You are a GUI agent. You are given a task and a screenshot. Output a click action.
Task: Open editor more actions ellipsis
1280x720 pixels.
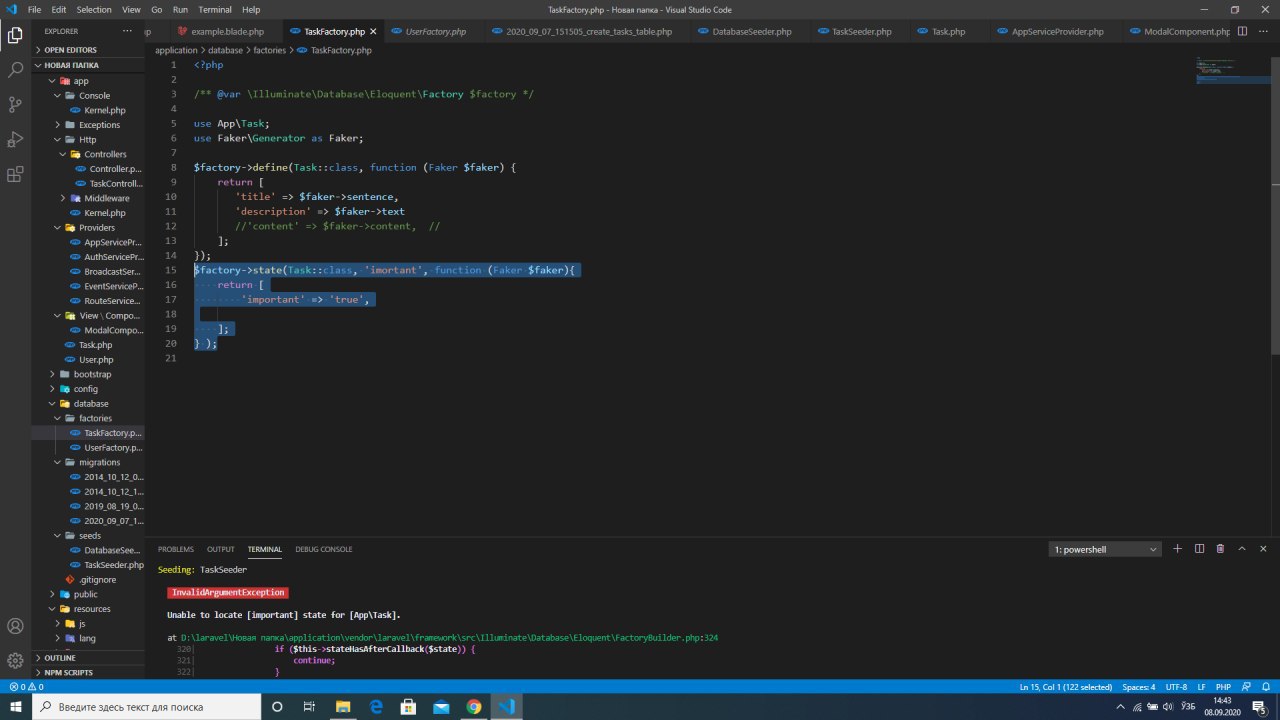(x=1264, y=31)
